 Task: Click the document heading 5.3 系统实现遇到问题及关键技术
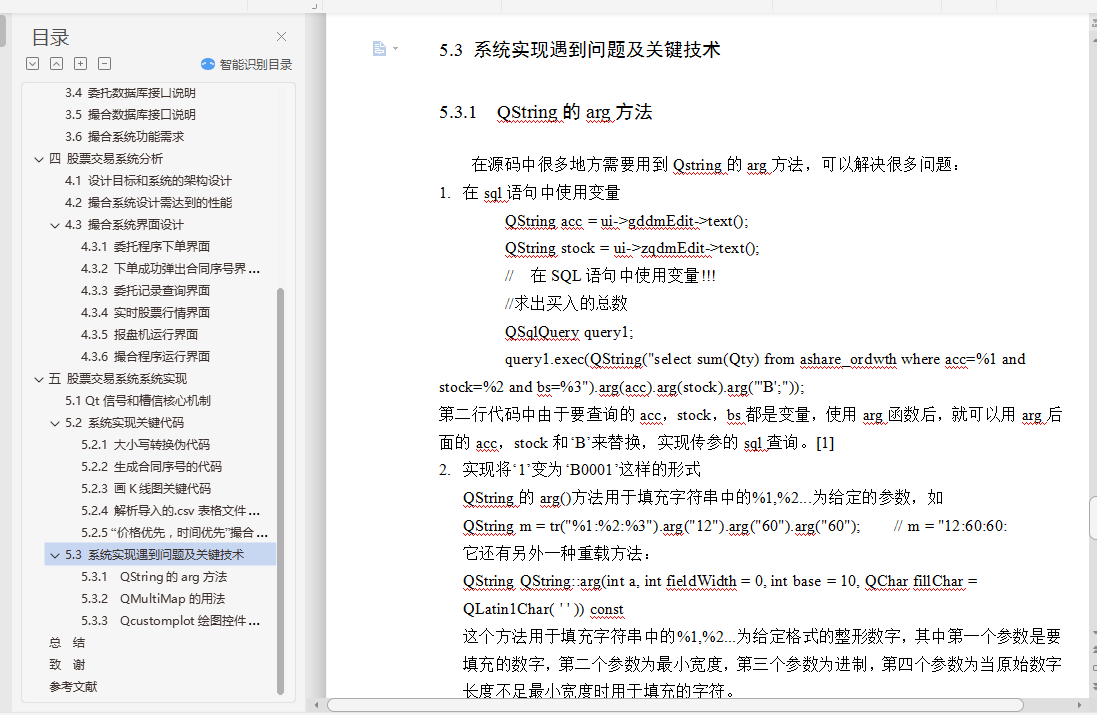tap(579, 50)
